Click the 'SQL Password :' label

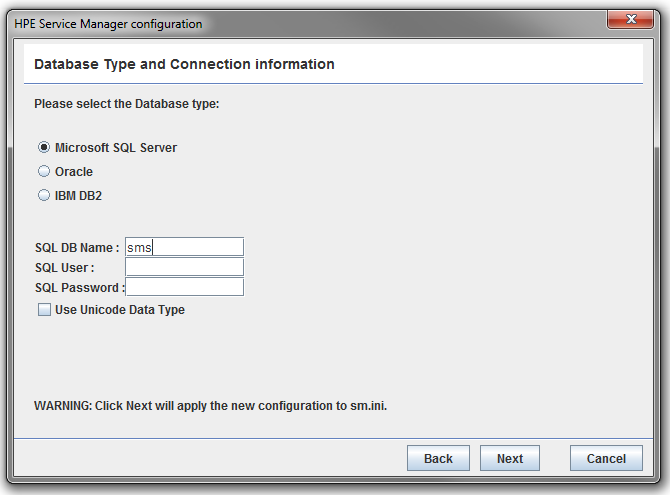pyautogui.click(x=80, y=288)
